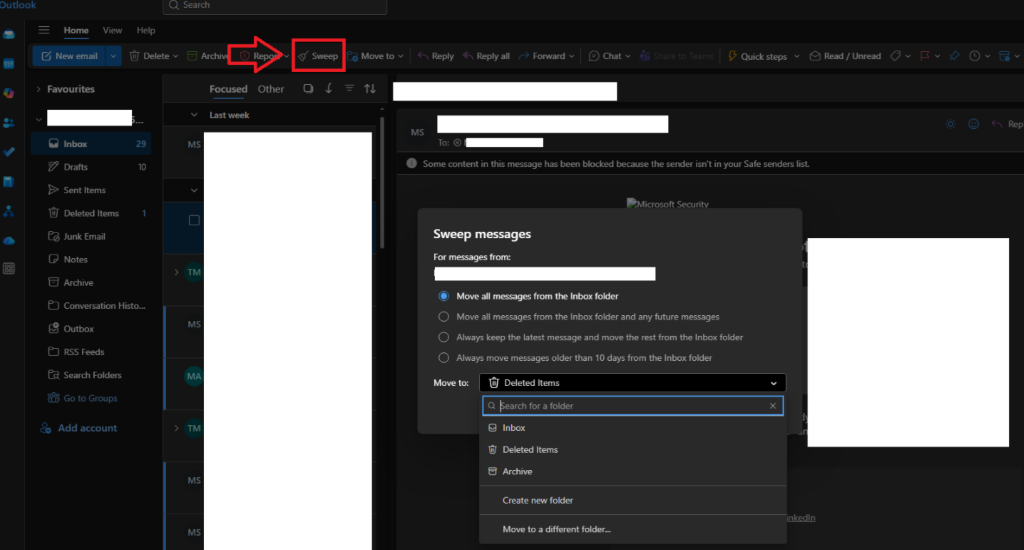
Task: Choose Deleted Items in folder dropdown list
Action: tap(632, 449)
